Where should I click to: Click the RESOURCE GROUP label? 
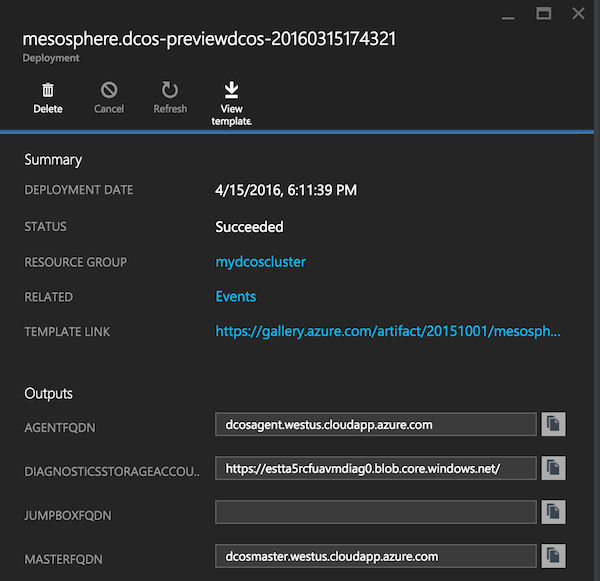click(75, 262)
